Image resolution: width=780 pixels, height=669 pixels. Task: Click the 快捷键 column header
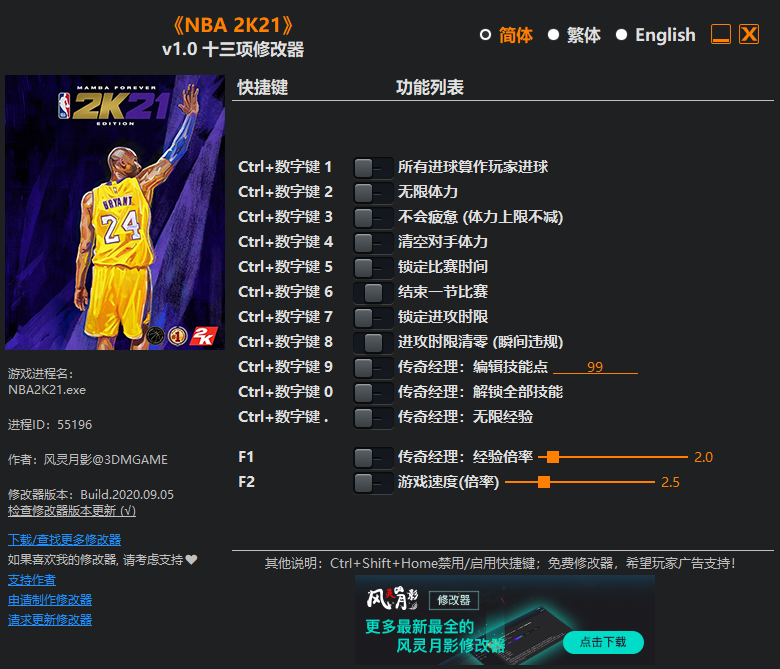[263, 88]
